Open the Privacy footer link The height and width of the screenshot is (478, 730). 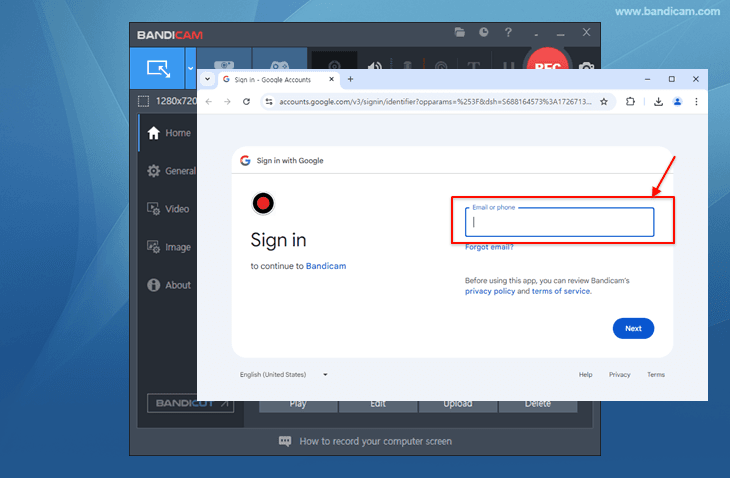(619, 375)
